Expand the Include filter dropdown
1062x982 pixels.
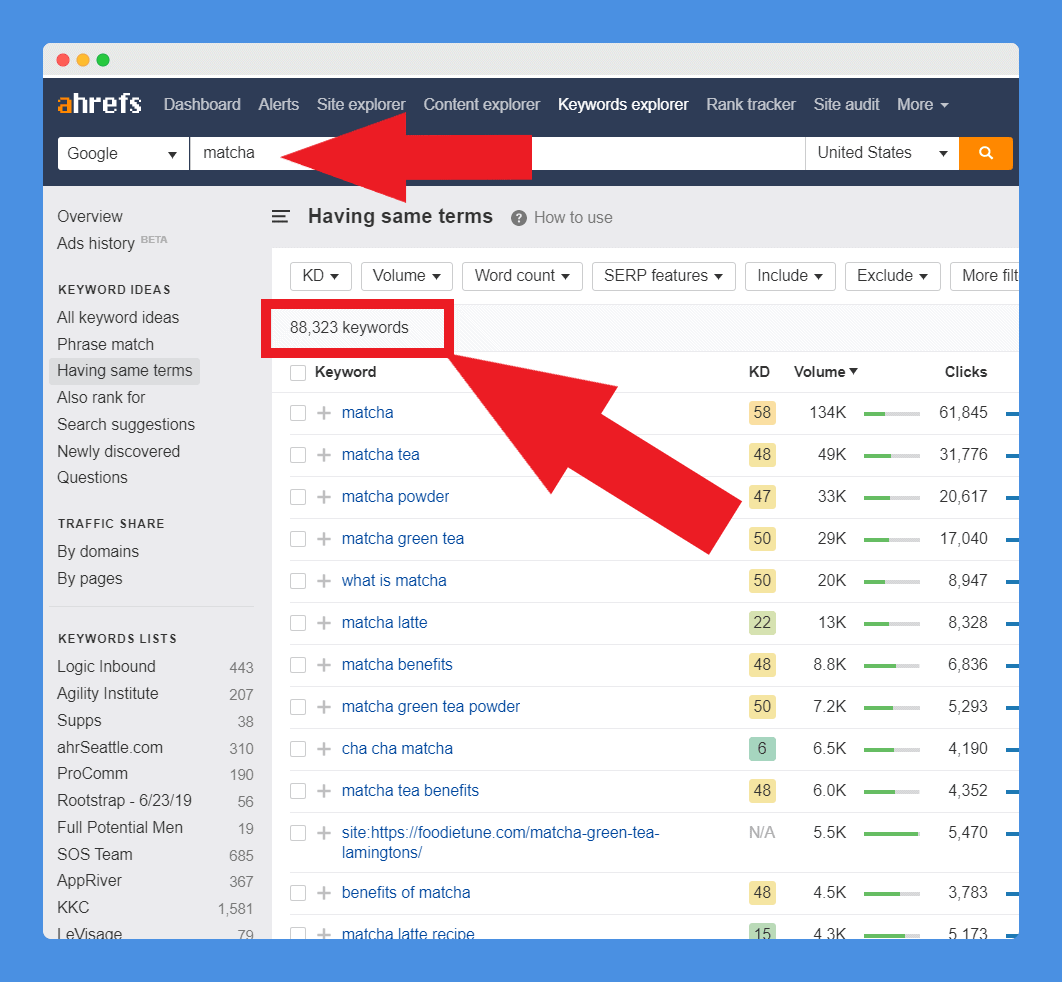[790, 276]
